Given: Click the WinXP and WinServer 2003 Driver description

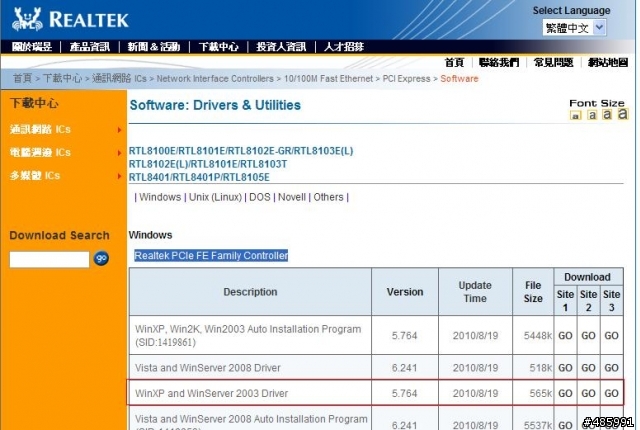Looking at the screenshot, I should pos(211,393).
